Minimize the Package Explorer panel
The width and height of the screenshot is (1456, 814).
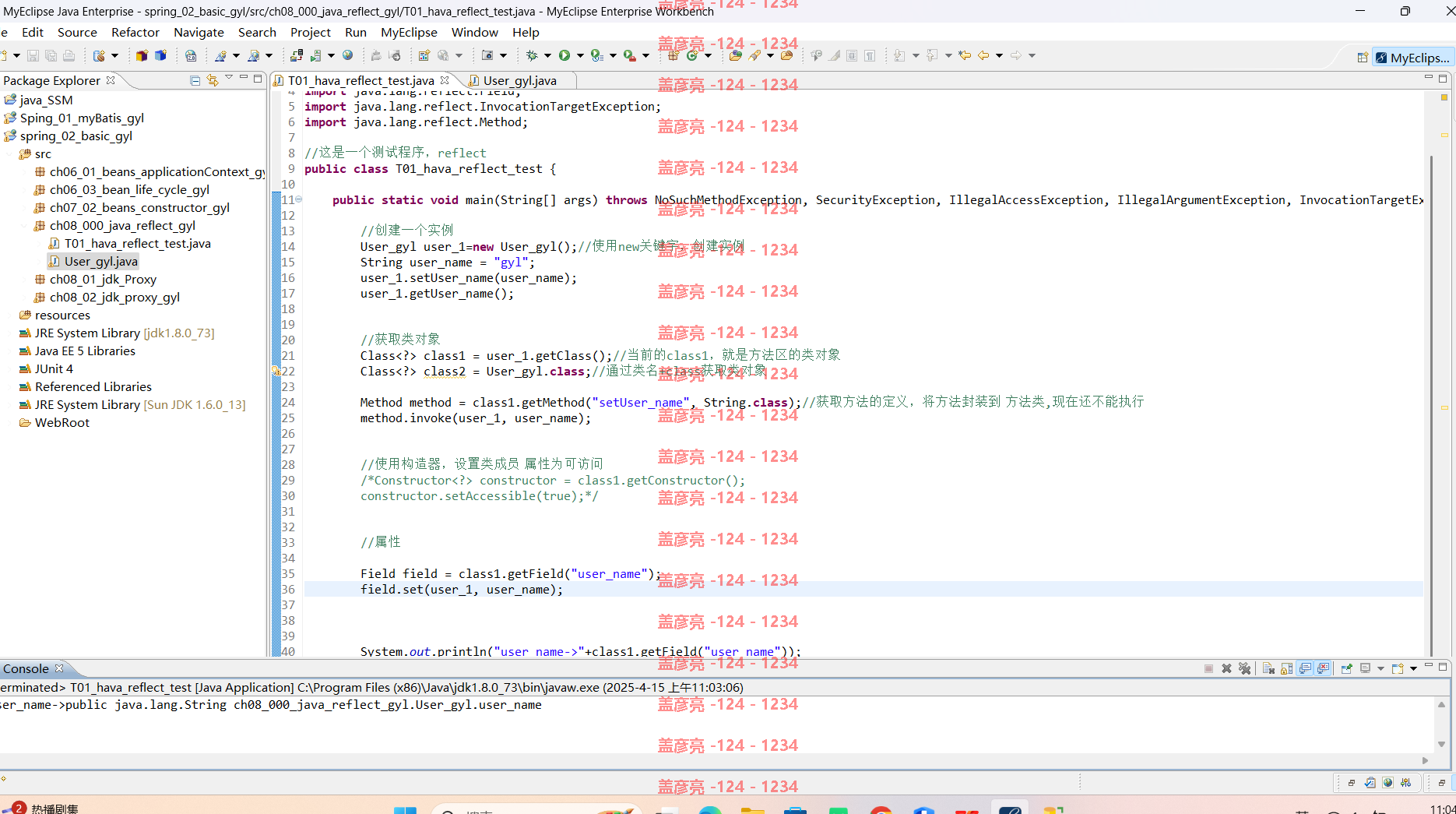coord(243,78)
